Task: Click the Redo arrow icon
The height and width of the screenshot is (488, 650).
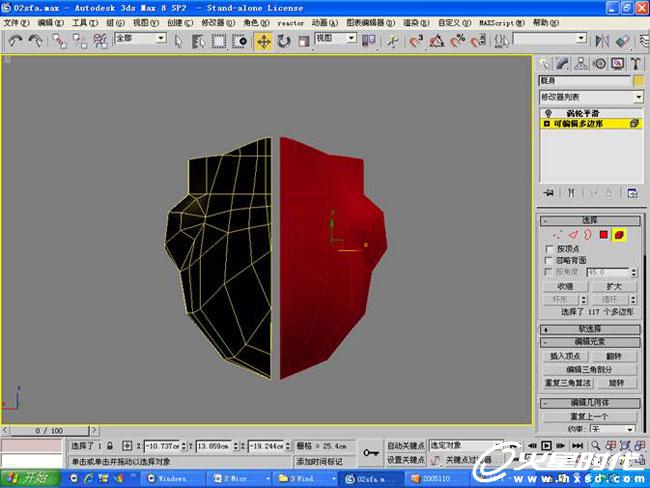Action: click(36, 41)
